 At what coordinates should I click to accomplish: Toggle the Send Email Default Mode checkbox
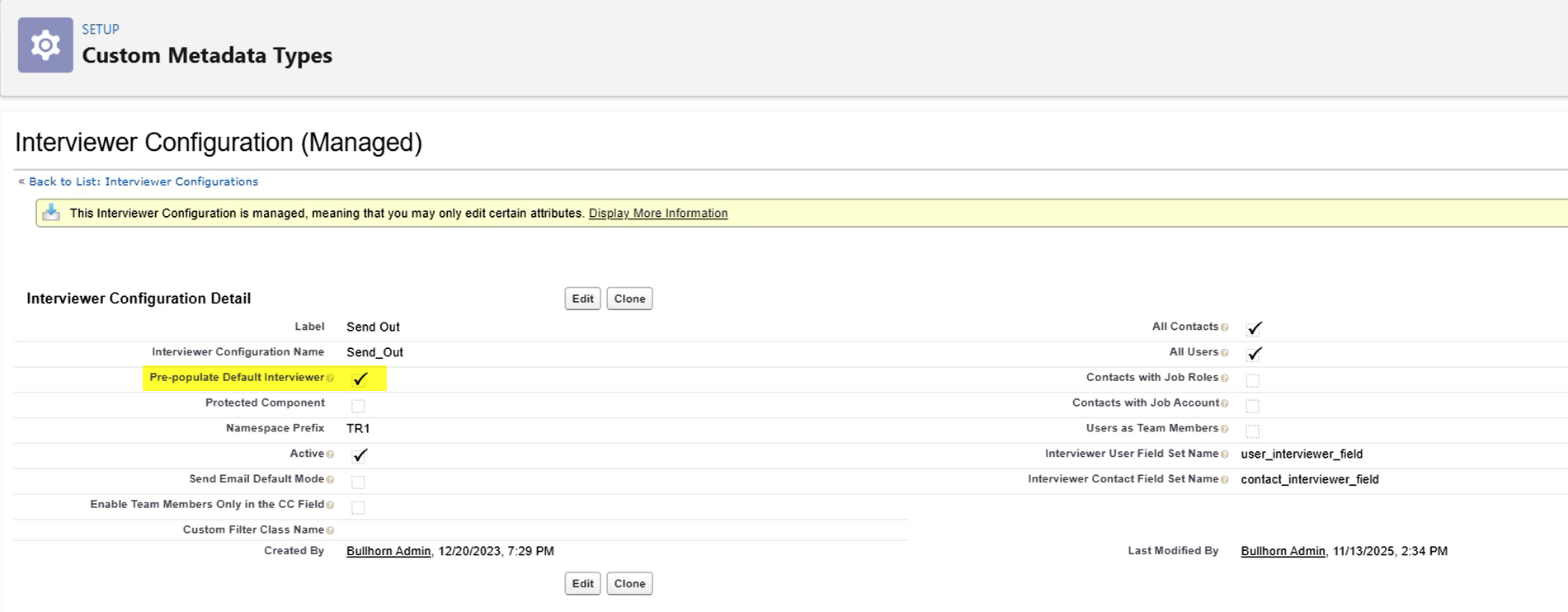358,481
